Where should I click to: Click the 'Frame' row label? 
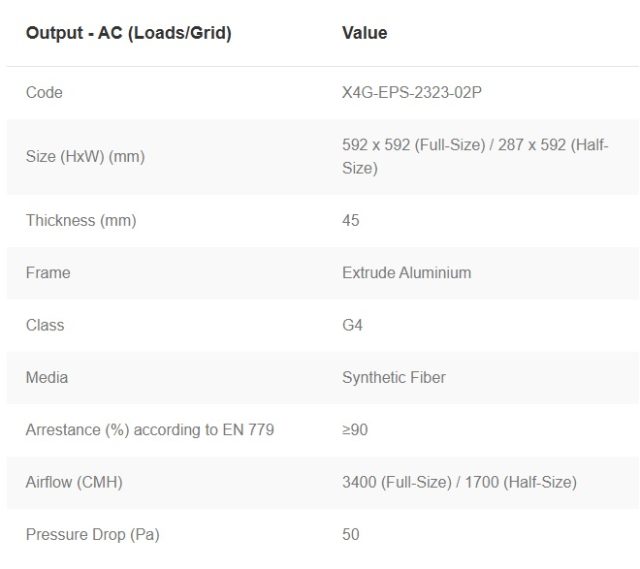pyautogui.click(x=48, y=272)
